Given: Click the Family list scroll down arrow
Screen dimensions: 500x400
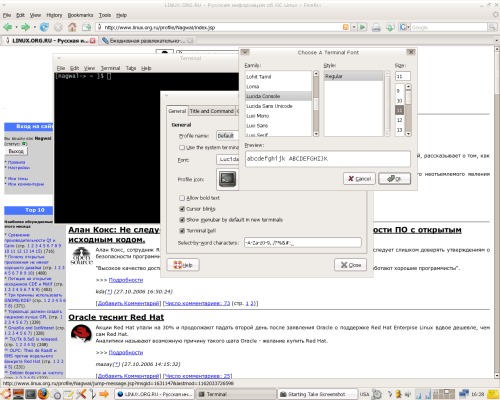Looking at the screenshot, I should 316,134.
